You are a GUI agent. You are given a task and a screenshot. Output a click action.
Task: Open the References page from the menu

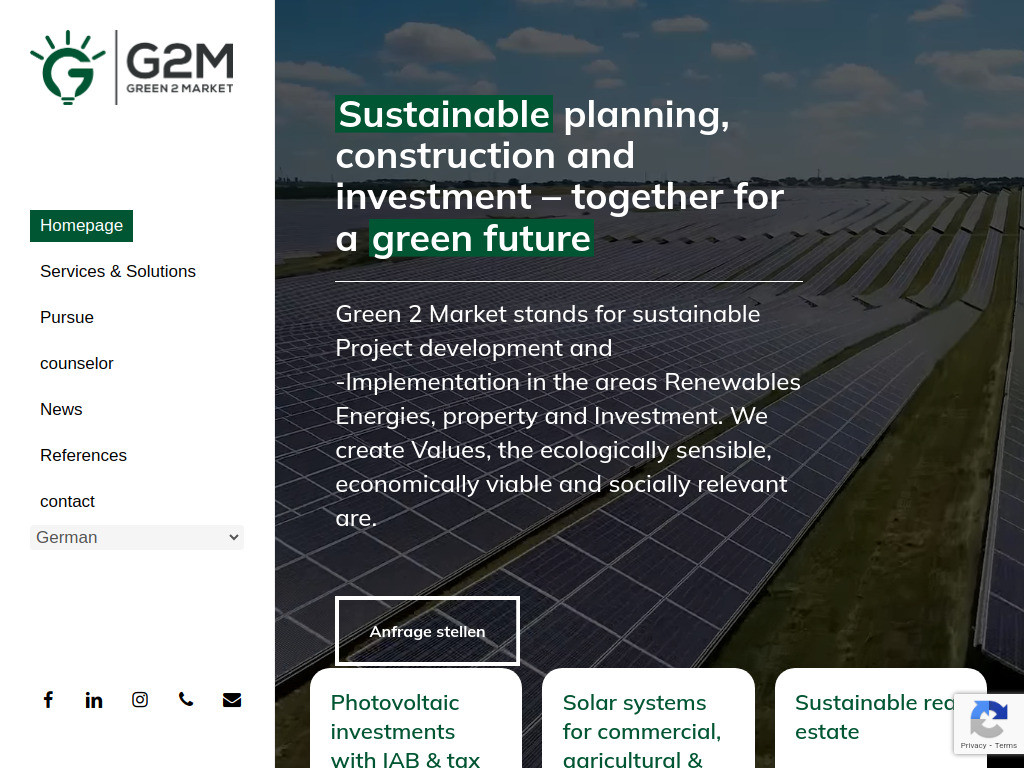[x=83, y=455]
